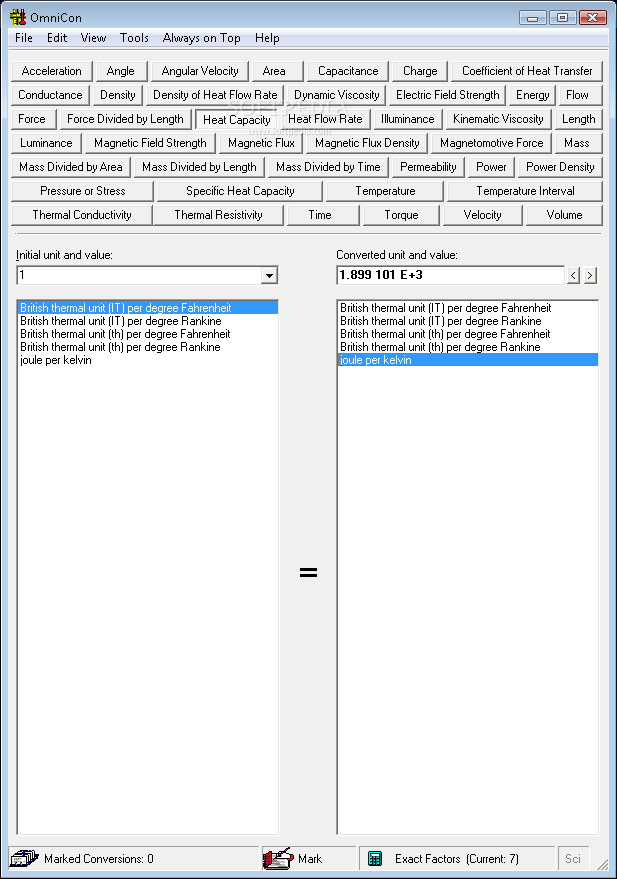Choose Mass Divided by Length
This screenshot has width=617, height=879.
click(x=200, y=168)
